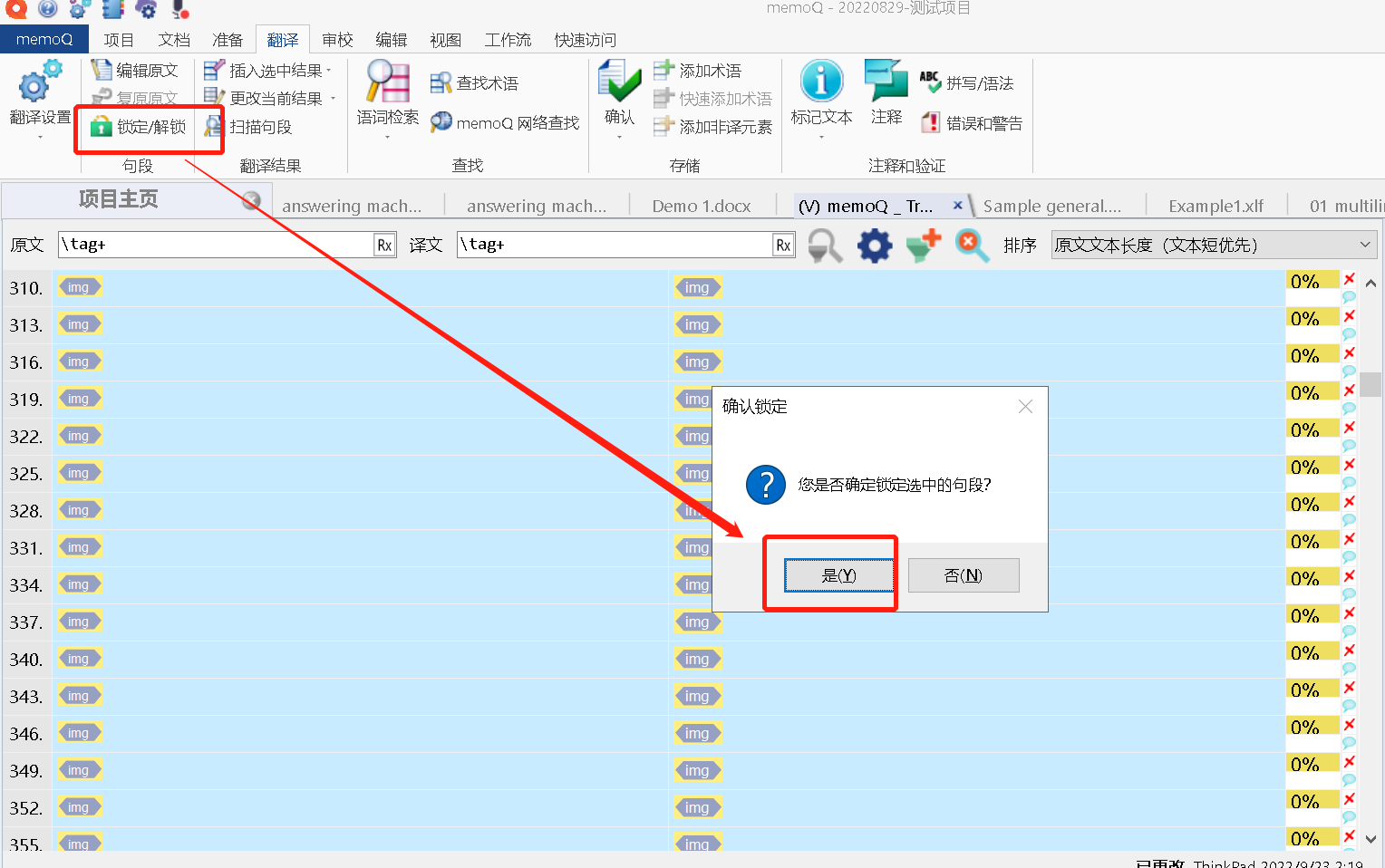Viewport: 1385px width, 868px height.
Task: Click the red X status of segment 346
Action: [x=1350, y=724]
